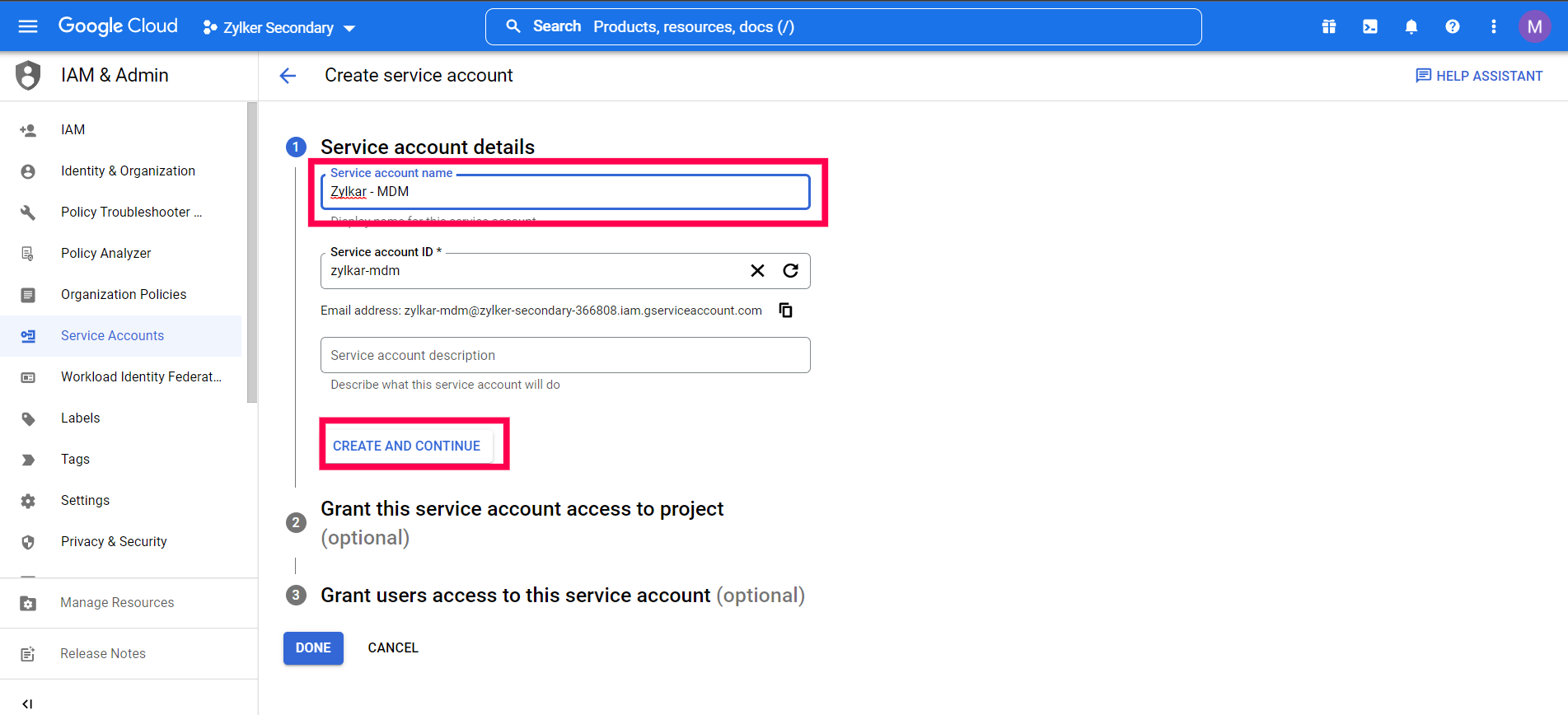
Task: Click the Settings gear icon in the sidebar
Action: tap(28, 501)
